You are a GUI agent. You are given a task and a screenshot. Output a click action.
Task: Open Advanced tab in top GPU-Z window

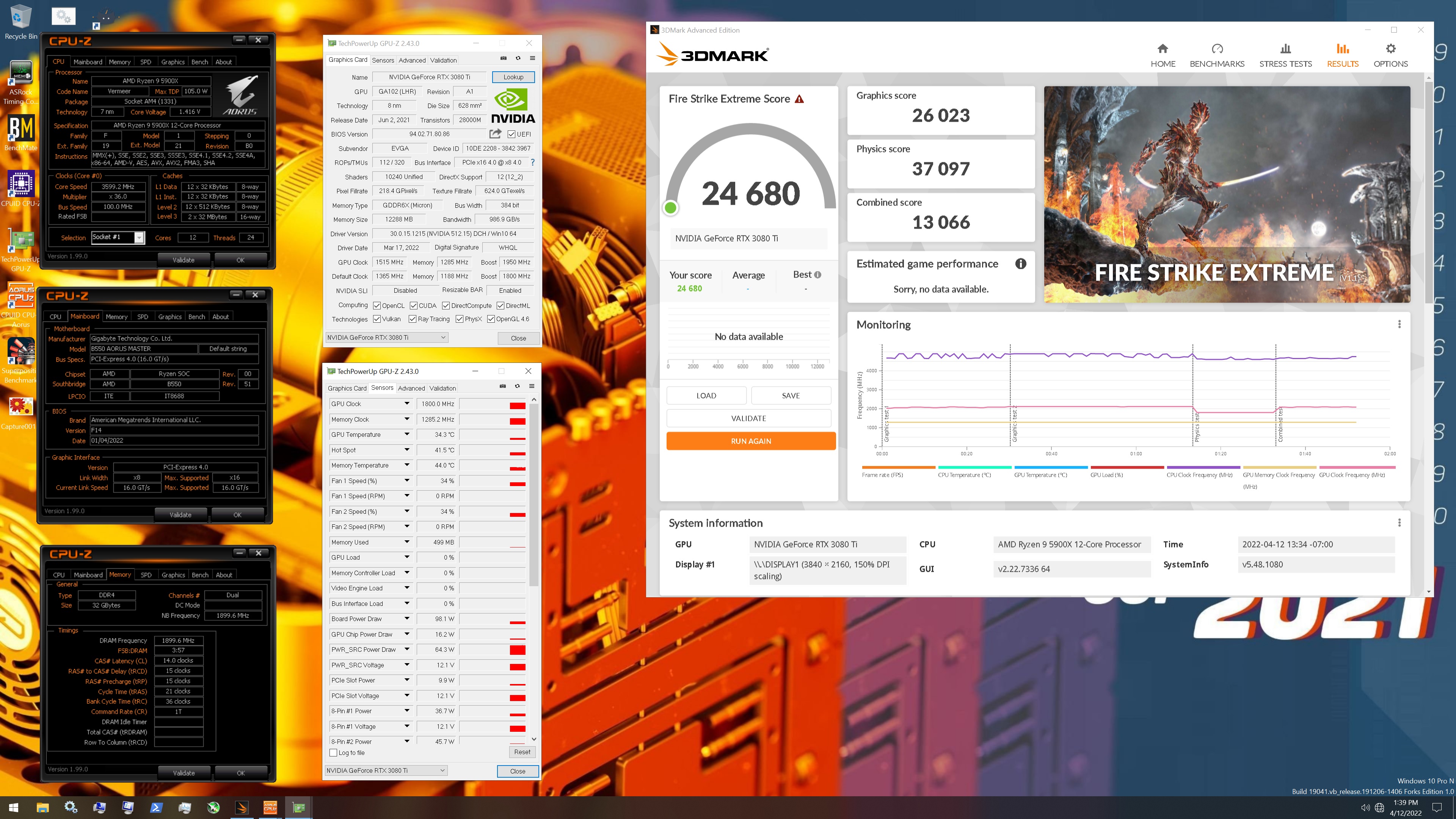pyautogui.click(x=412, y=61)
